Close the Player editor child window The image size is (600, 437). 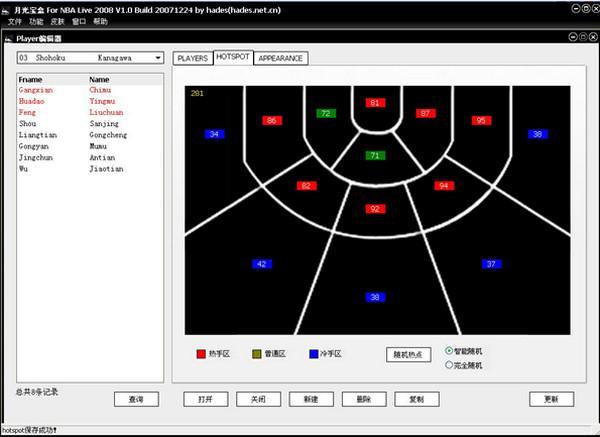[593, 37]
